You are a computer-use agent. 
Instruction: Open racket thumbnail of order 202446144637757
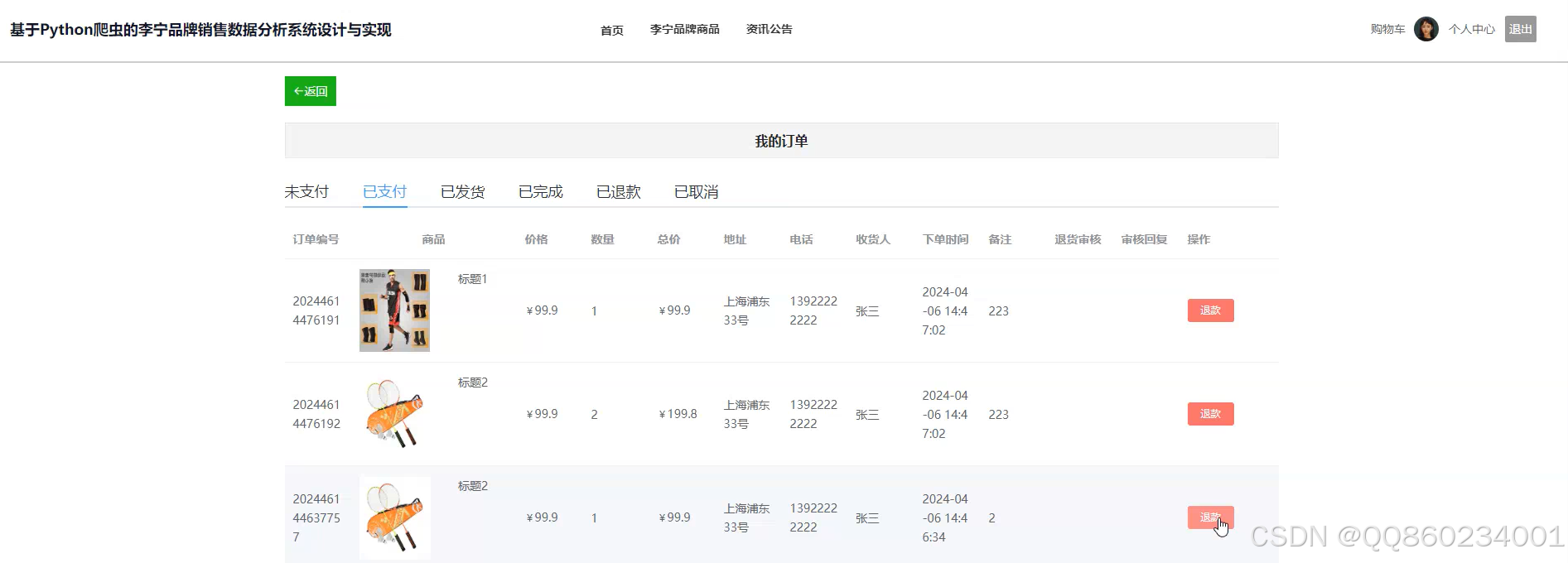(394, 517)
